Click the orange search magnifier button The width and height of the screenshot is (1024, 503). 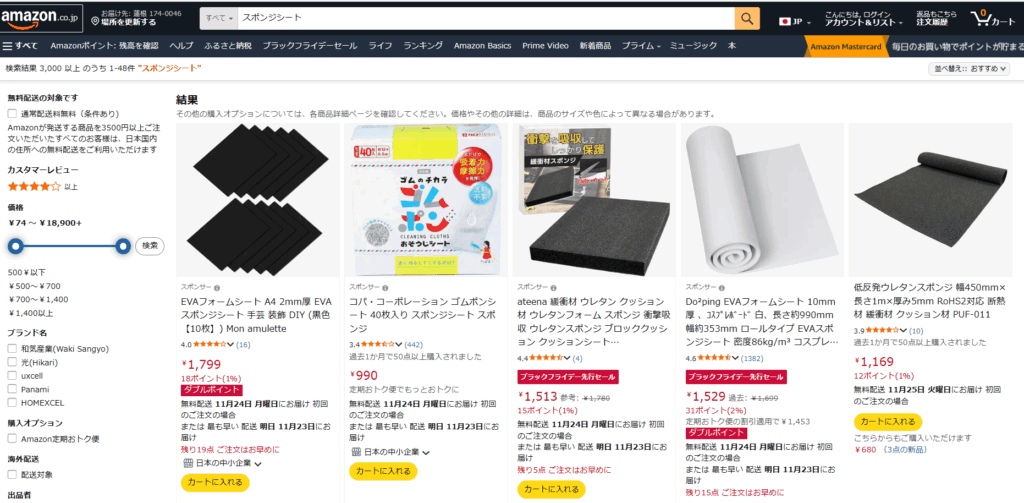pos(747,18)
